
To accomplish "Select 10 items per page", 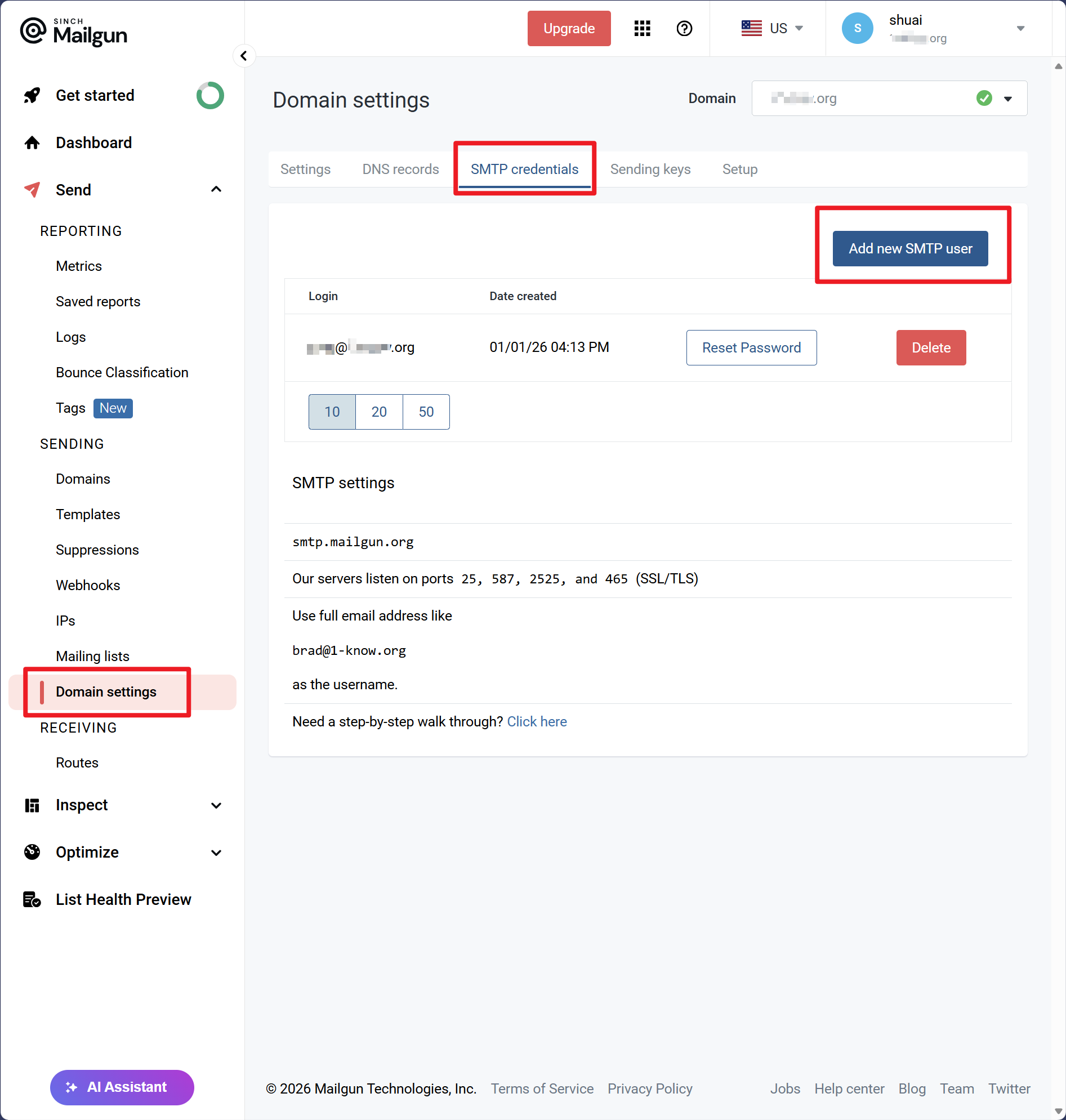I will point(332,412).
